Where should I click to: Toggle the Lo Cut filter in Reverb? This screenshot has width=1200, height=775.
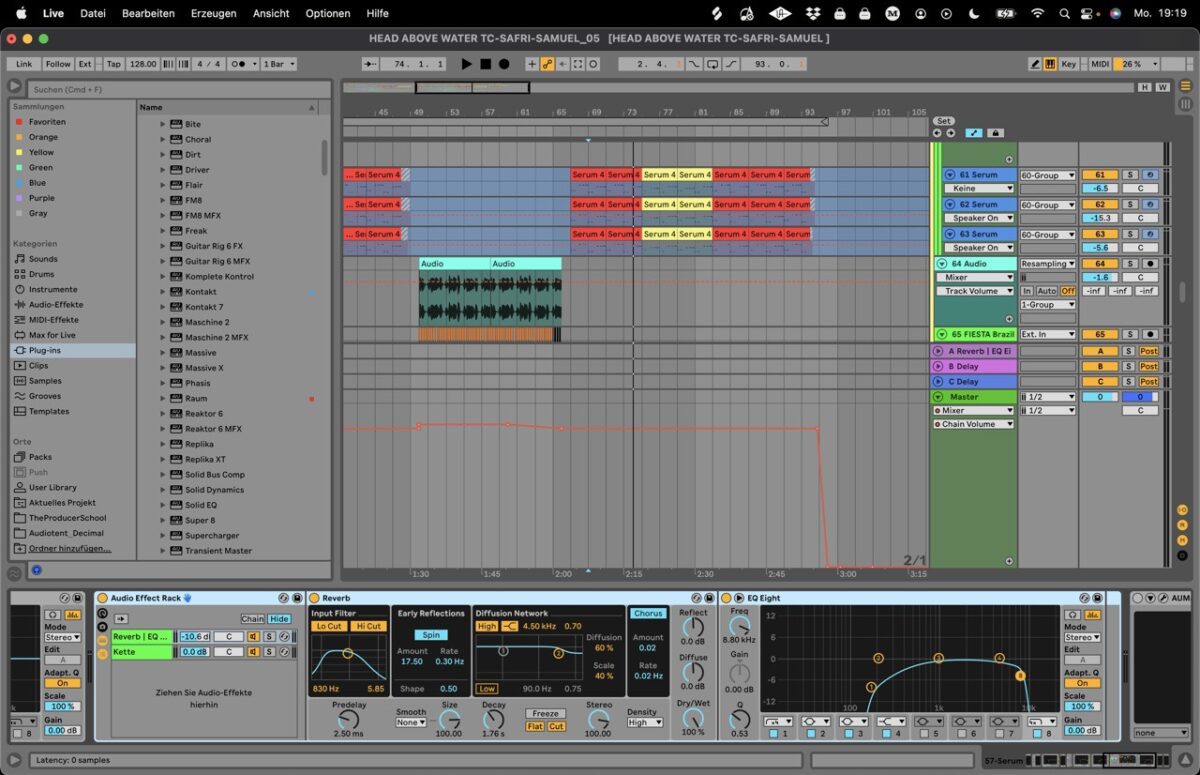329,626
